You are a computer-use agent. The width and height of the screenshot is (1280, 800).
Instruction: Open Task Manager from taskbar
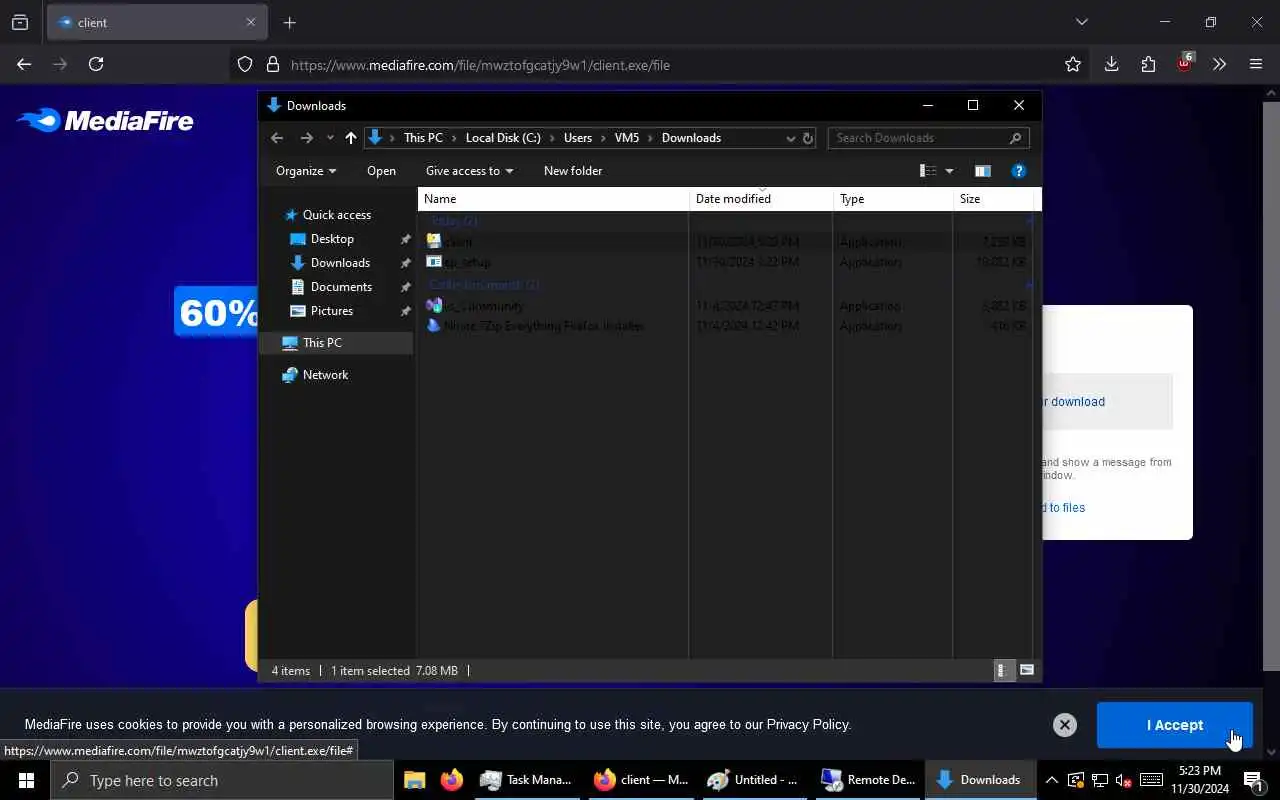click(526, 780)
